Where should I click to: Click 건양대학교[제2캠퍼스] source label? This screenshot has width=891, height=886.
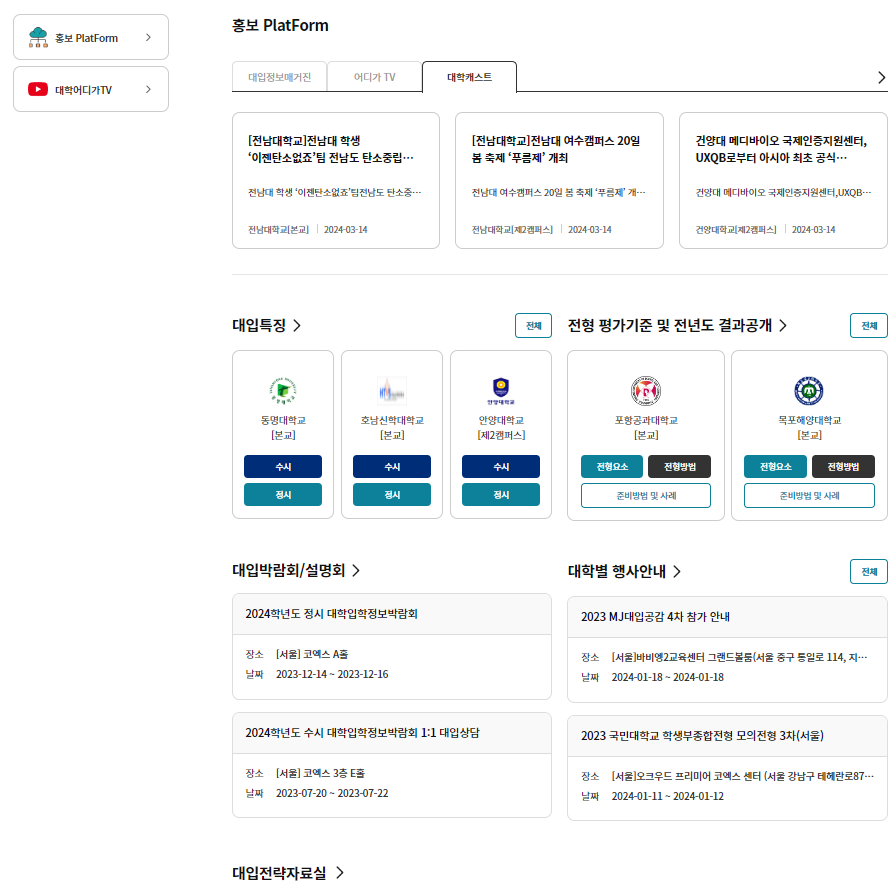(736, 230)
